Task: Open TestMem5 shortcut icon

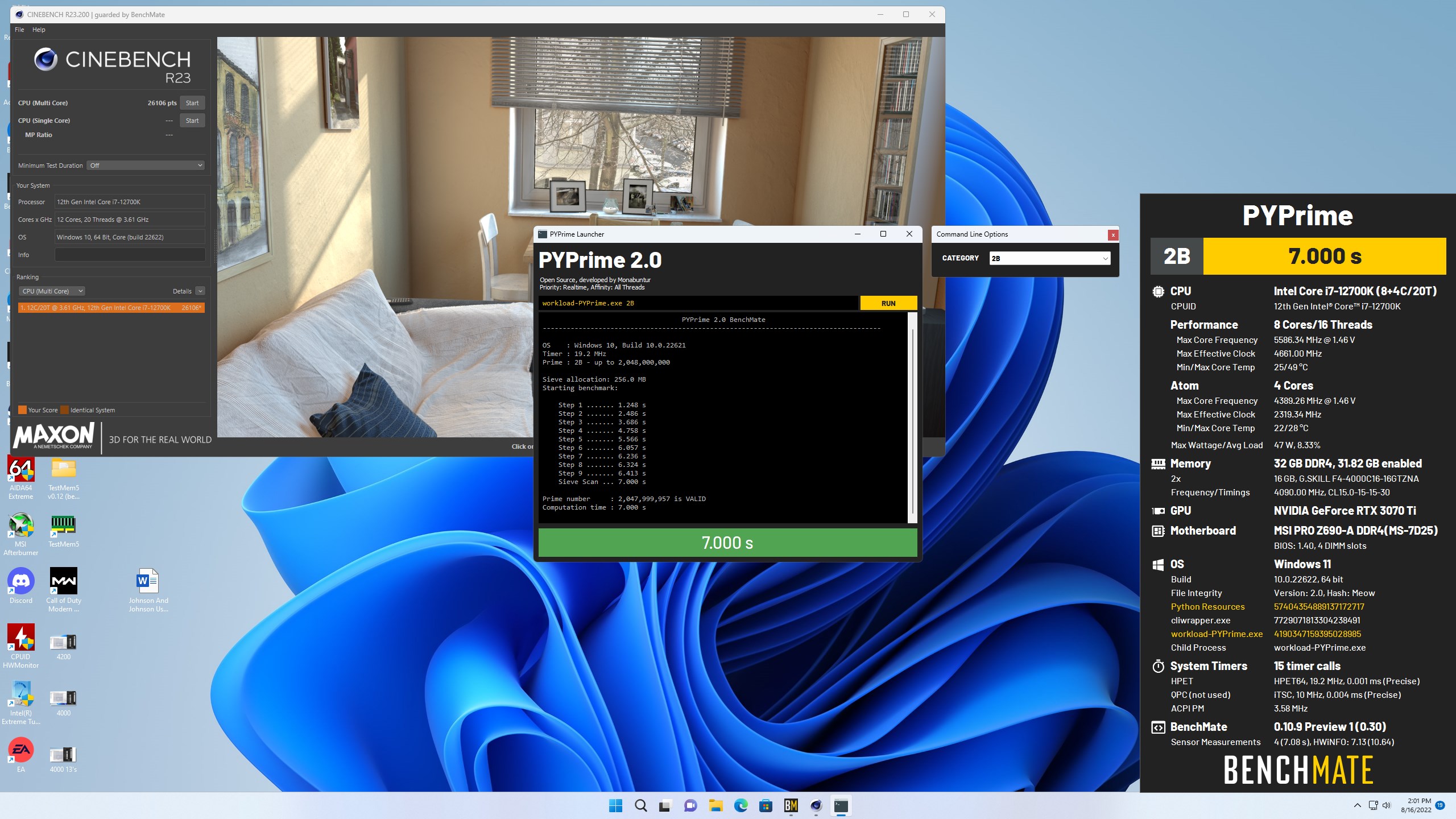Action: click(64, 530)
